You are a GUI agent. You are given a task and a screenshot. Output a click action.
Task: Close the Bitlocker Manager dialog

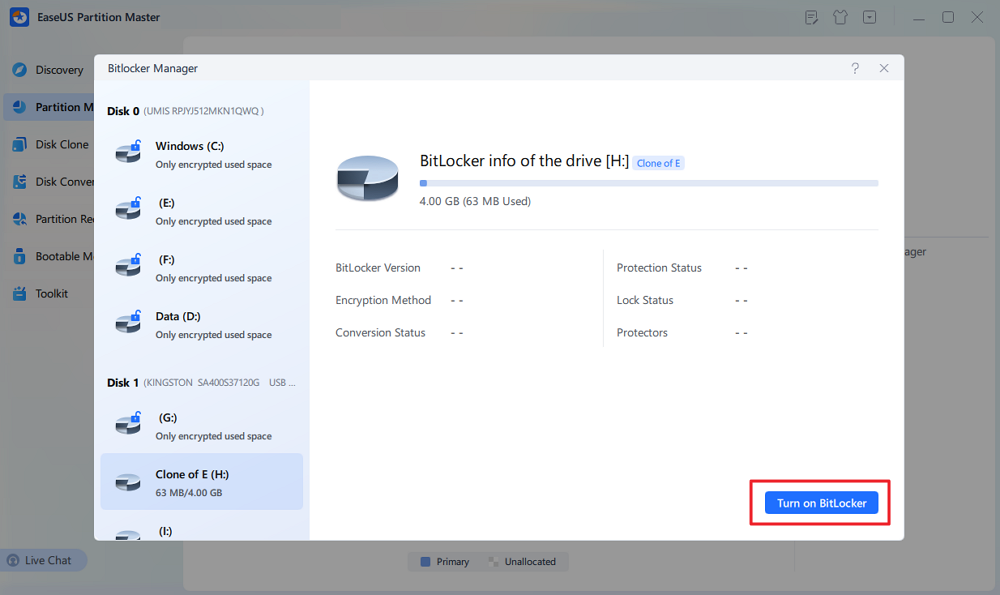pos(884,68)
